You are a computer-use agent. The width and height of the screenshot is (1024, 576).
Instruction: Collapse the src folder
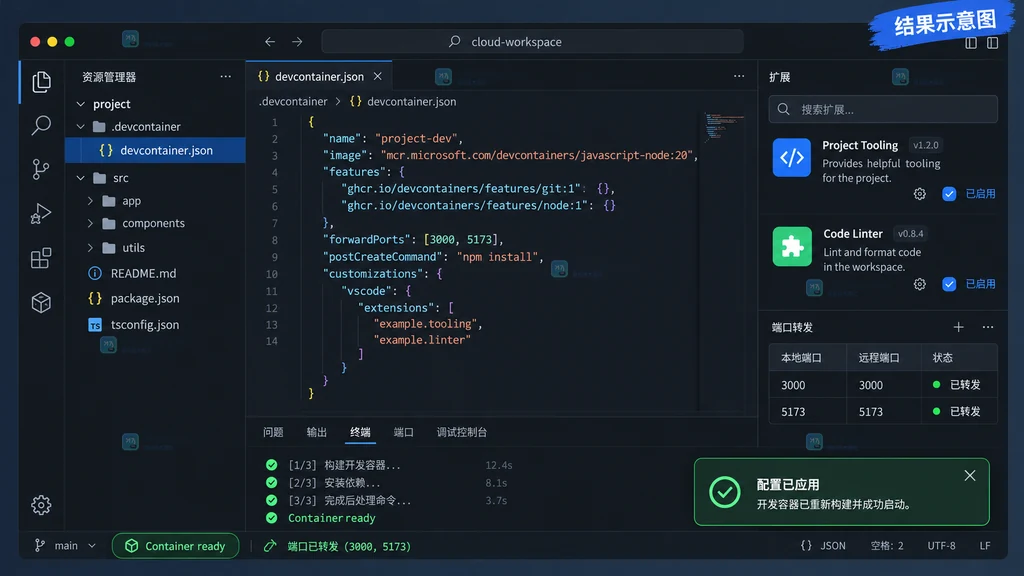click(80, 178)
